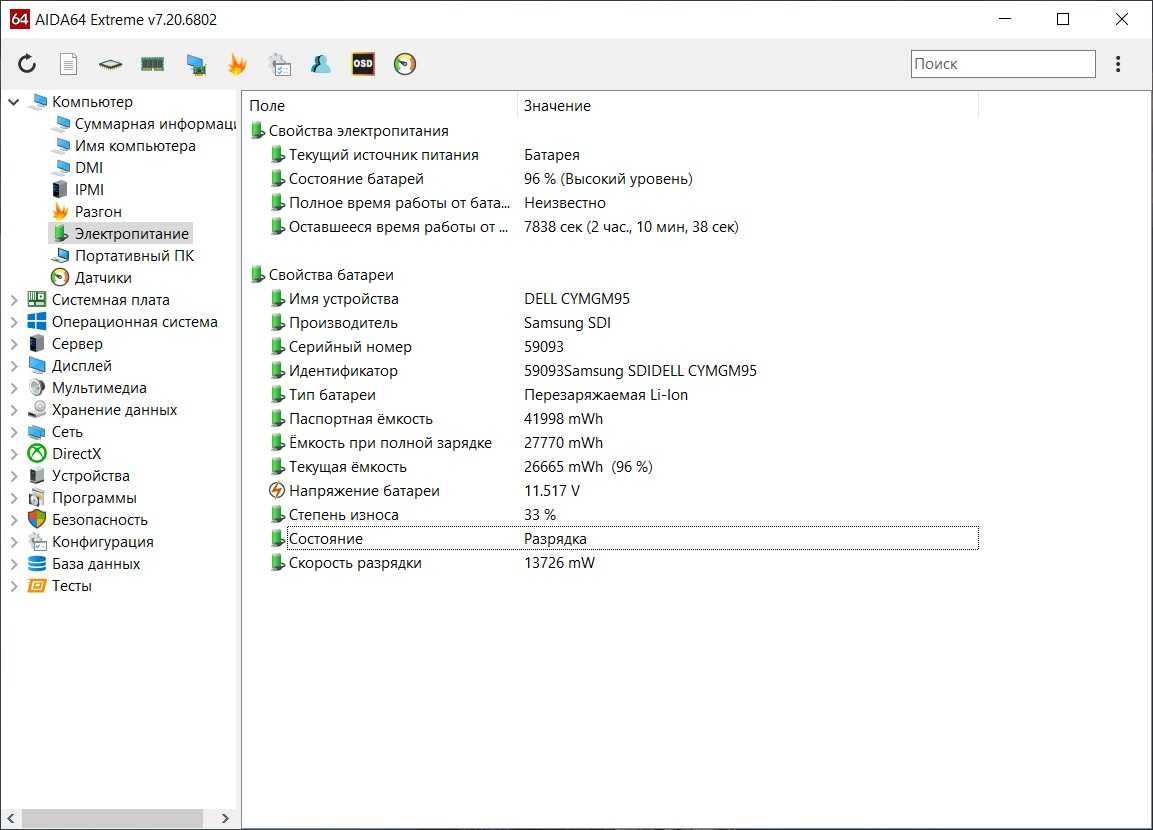Select the Тесты tree item
Viewport: 1153px width, 830px height.
pyautogui.click(x=71, y=587)
